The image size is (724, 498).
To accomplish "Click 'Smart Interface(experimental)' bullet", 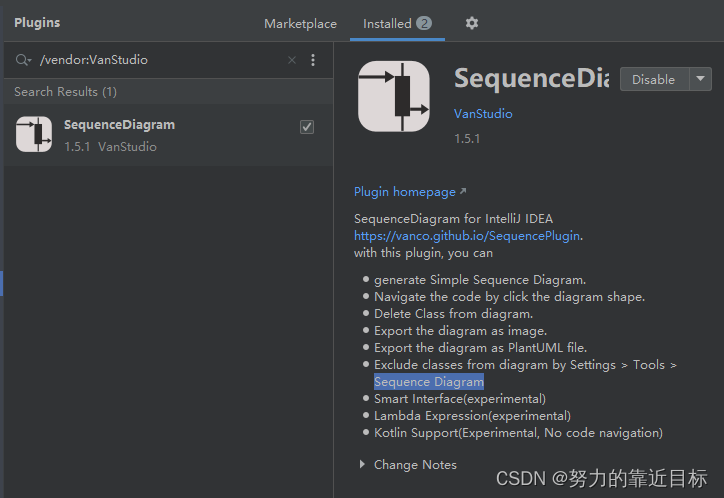I will [x=460, y=399].
